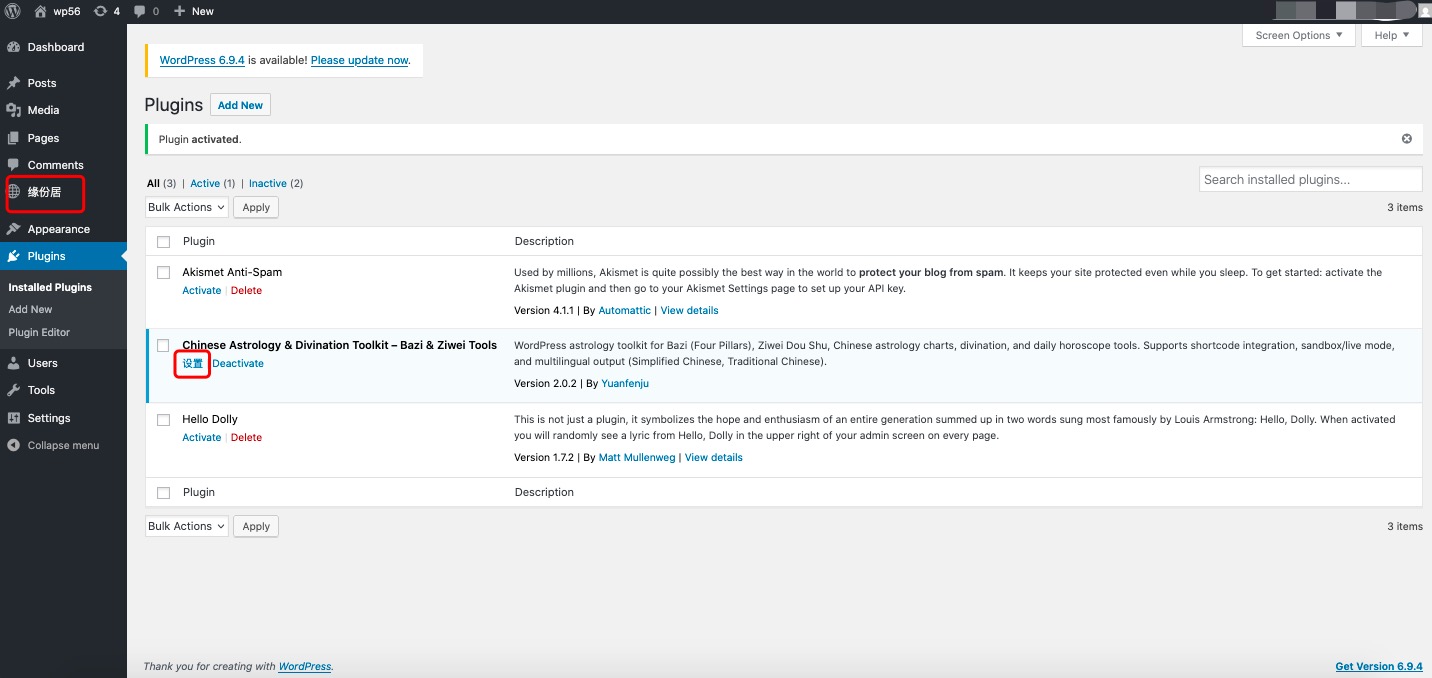Click the WordPress link in footer

point(305,666)
